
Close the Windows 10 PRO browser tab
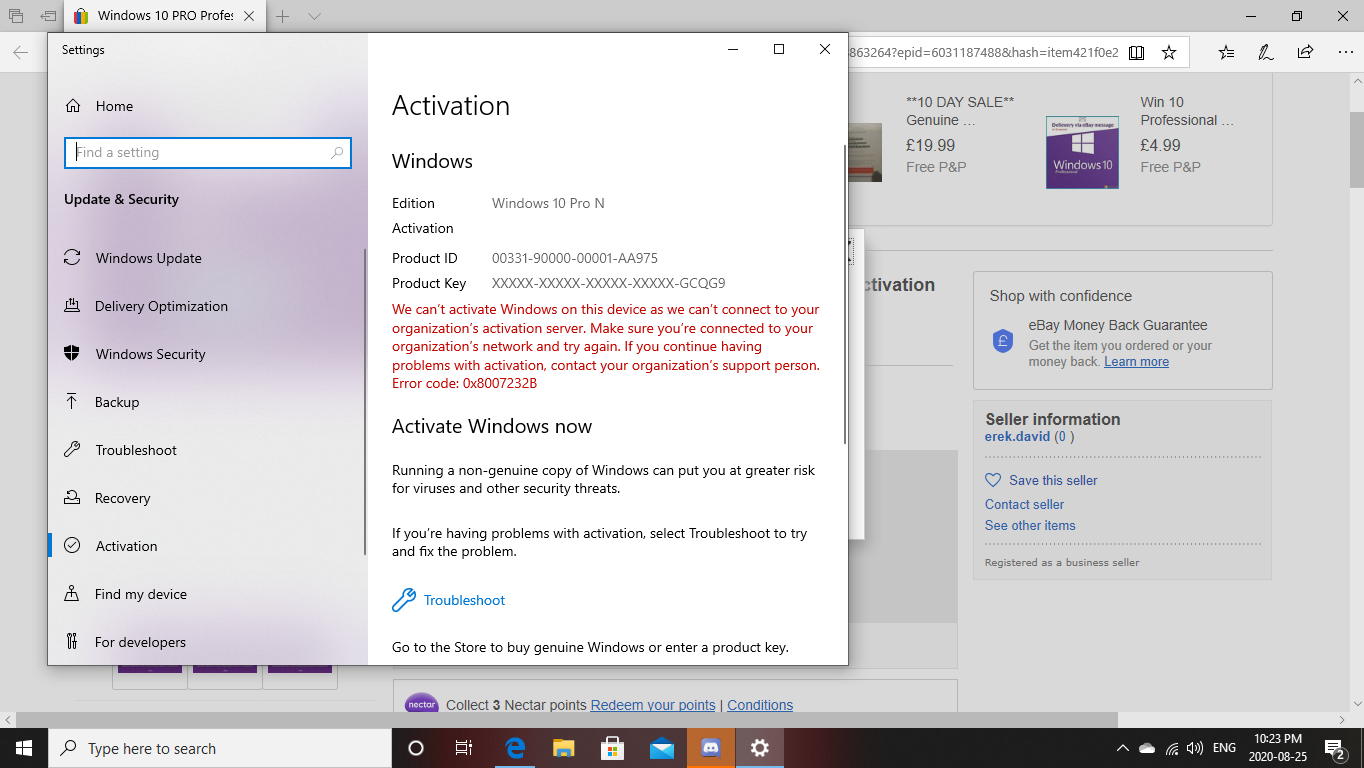click(249, 16)
